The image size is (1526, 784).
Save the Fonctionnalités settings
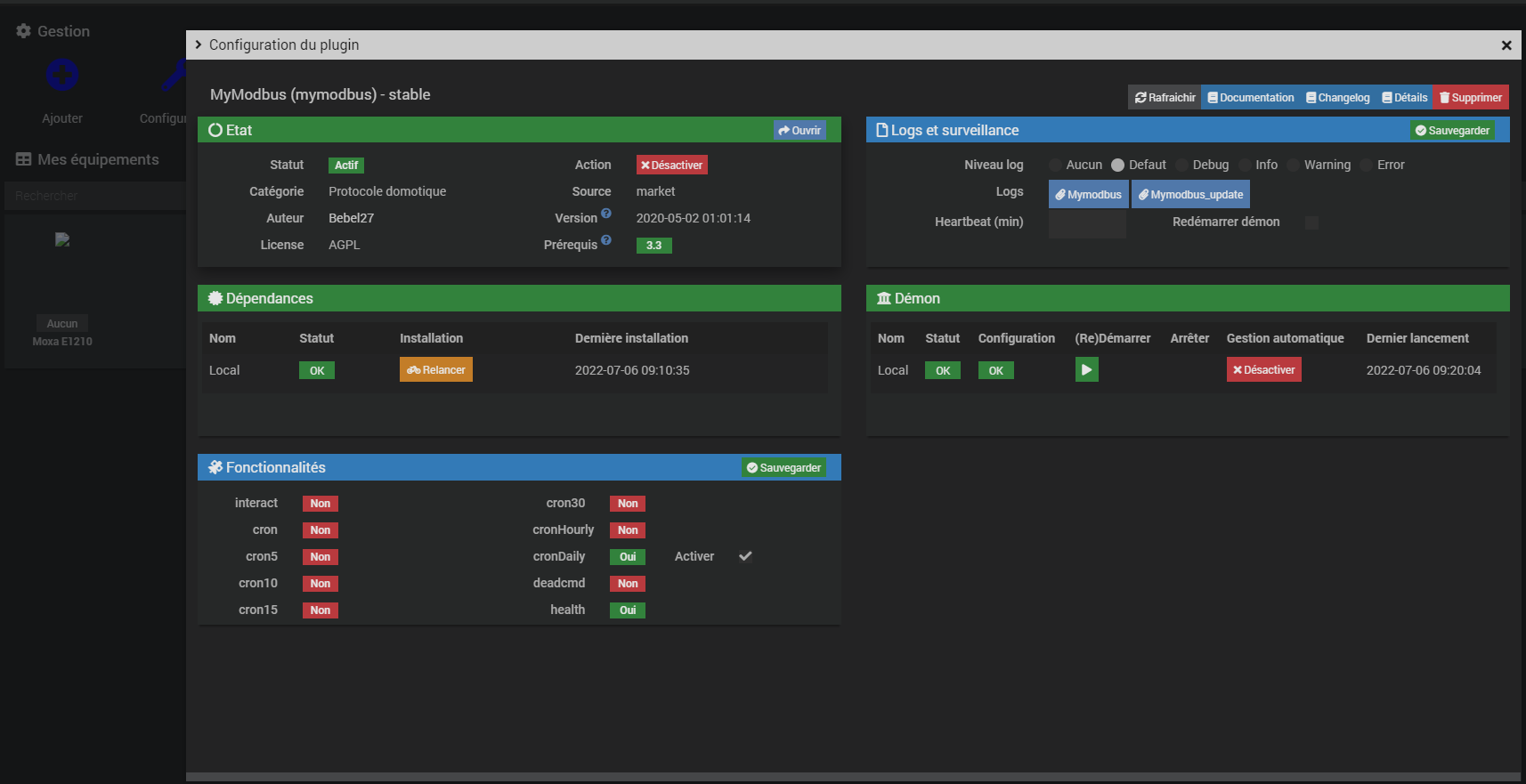click(783, 468)
